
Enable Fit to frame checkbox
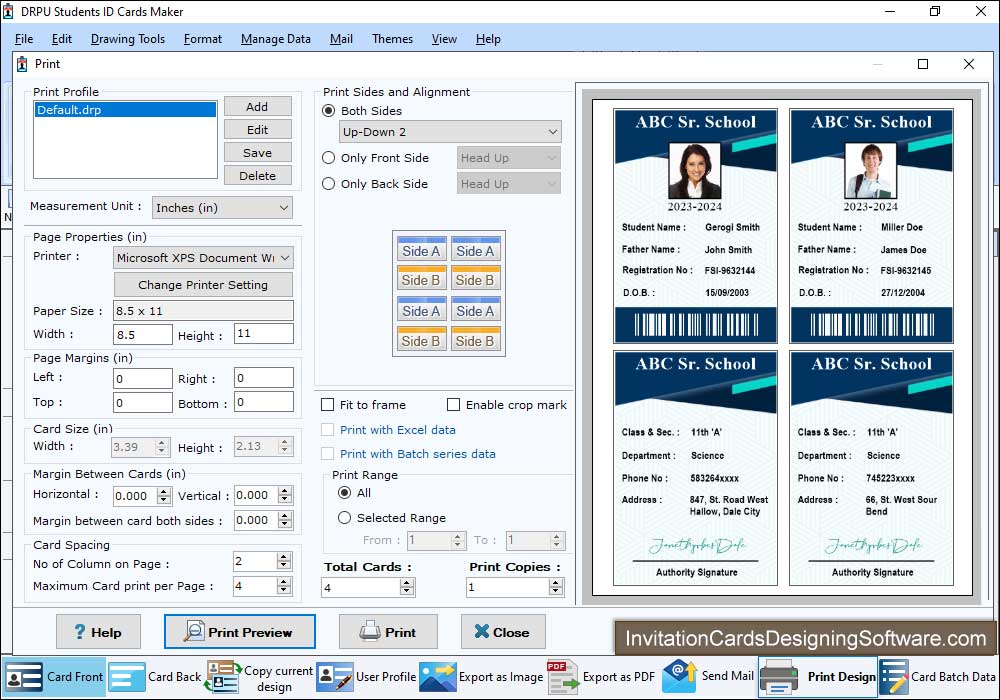pyautogui.click(x=328, y=405)
